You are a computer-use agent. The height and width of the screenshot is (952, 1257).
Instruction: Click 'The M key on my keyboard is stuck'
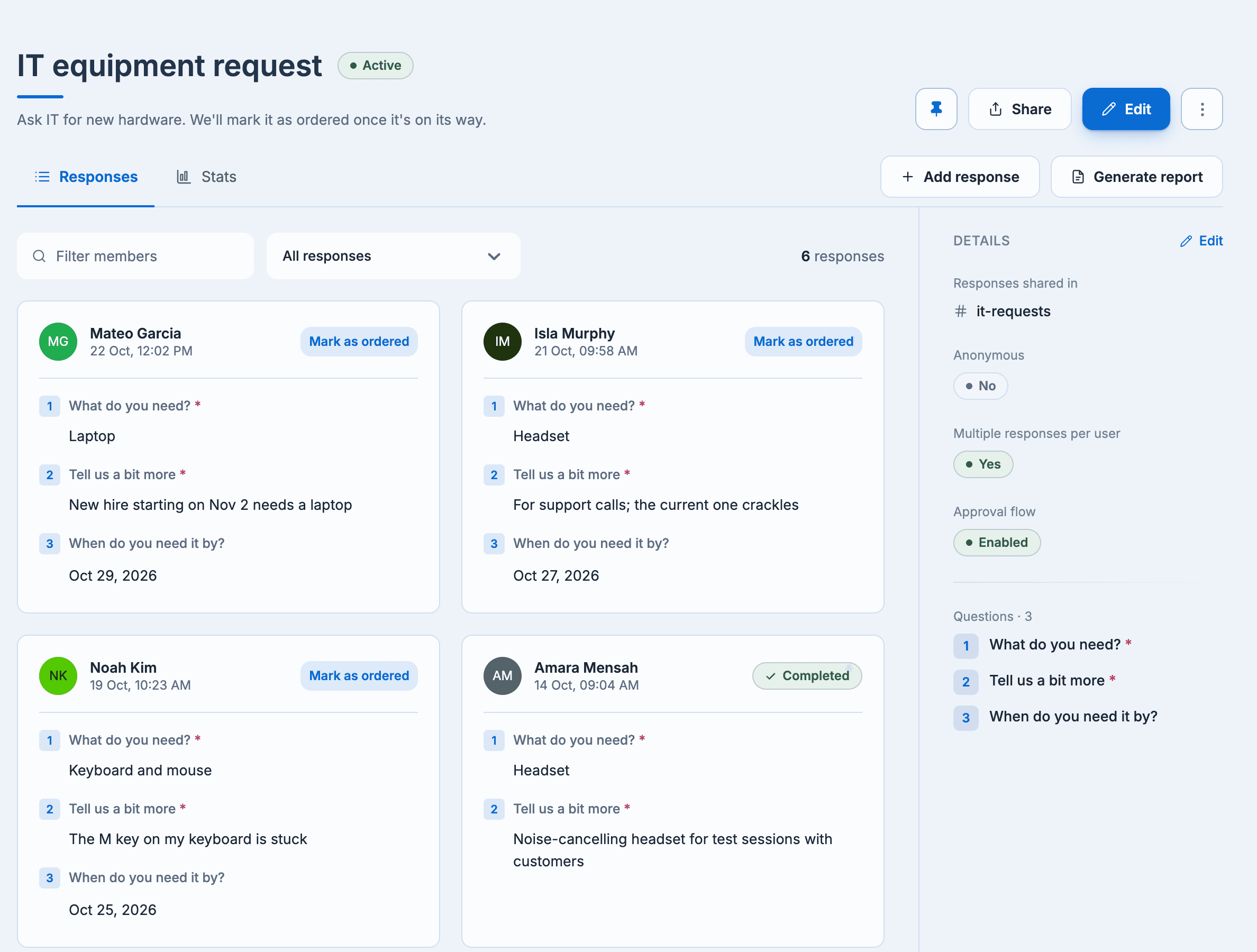188,839
